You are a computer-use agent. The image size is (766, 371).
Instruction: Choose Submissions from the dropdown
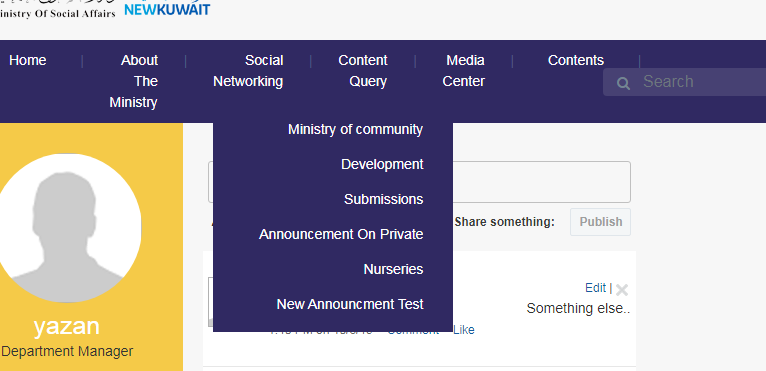pyautogui.click(x=383, y=199)
